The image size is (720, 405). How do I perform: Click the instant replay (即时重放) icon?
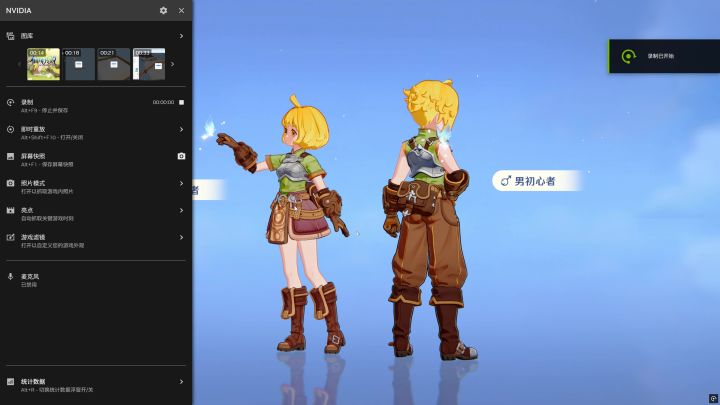pos(11,129)
